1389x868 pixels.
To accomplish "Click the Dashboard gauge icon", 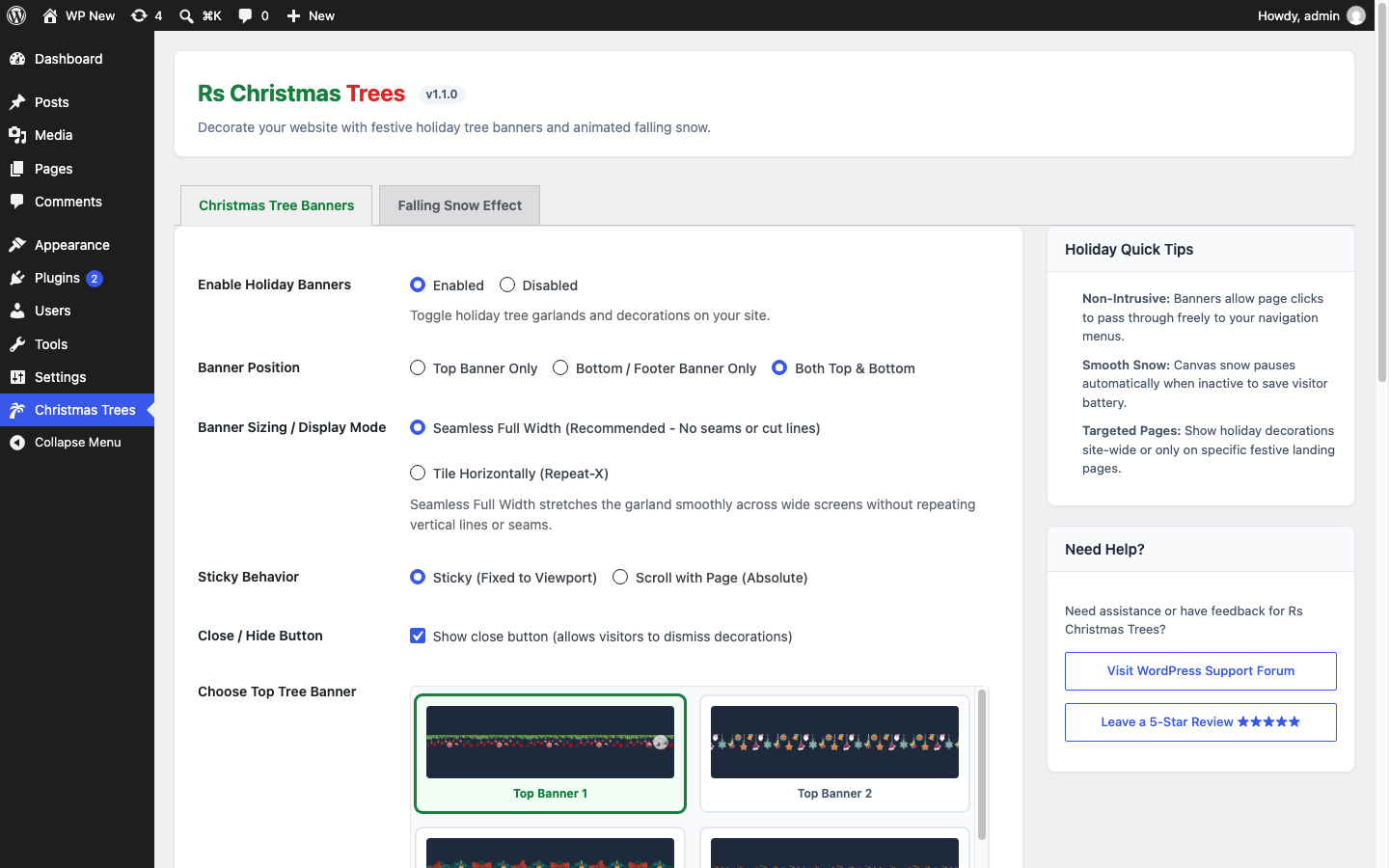I will (17, 59).
